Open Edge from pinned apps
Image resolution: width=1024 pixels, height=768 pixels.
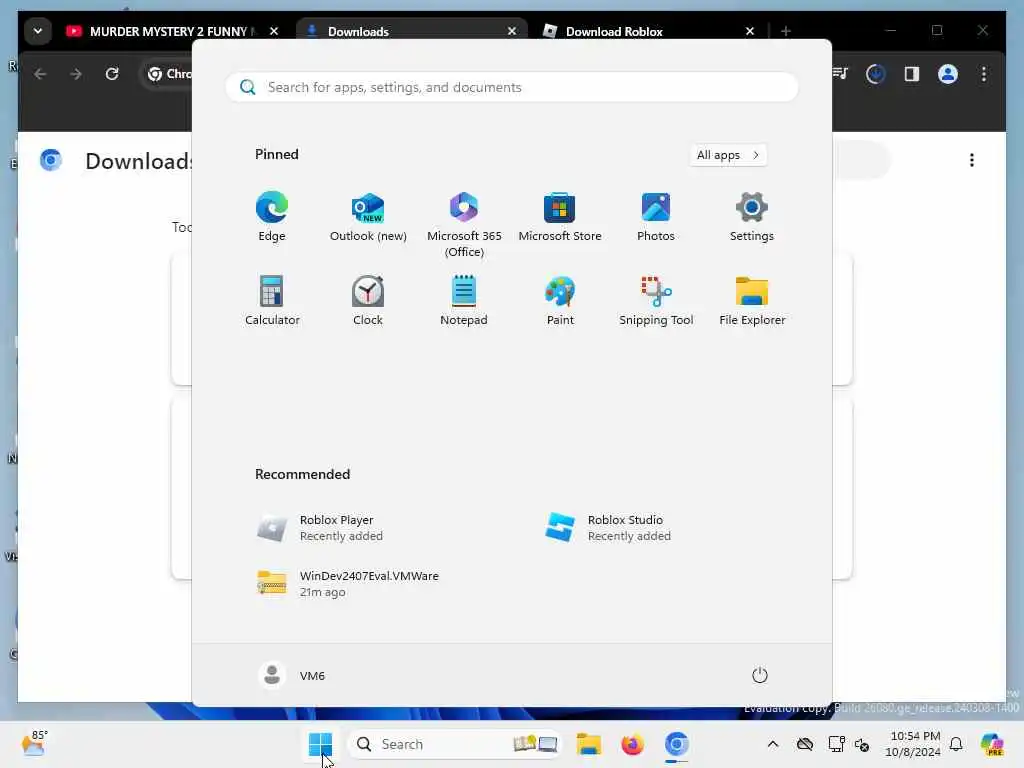click(272, 217)
